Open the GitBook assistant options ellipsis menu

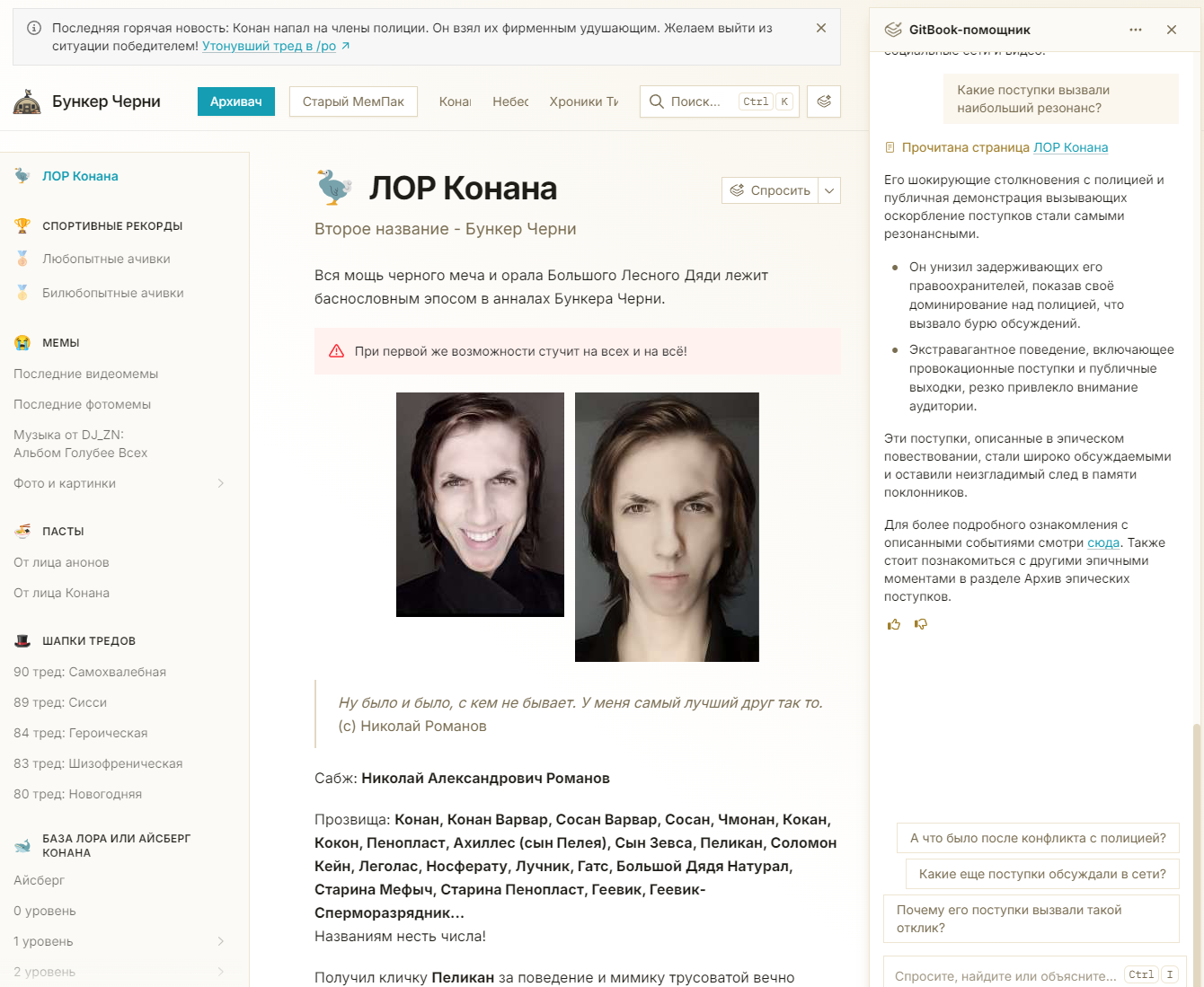[x=1136, y=30]
